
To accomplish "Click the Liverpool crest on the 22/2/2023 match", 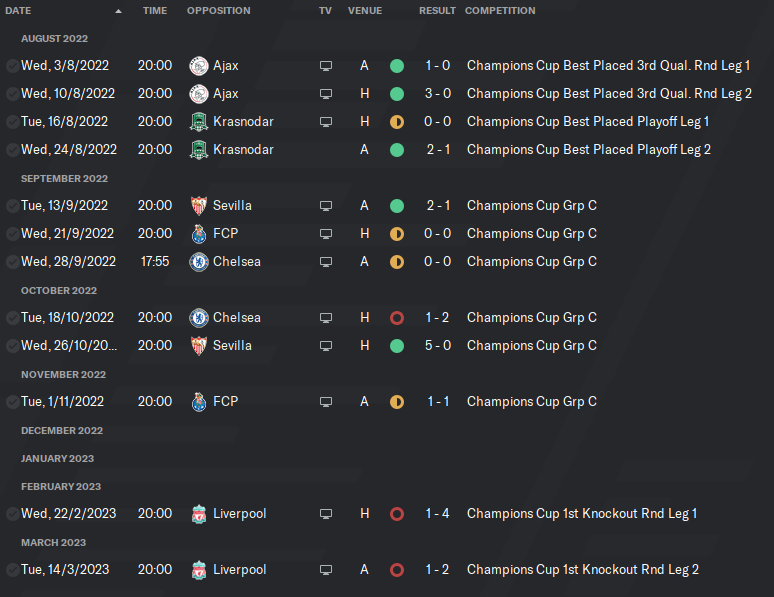I will click(198, 514).
